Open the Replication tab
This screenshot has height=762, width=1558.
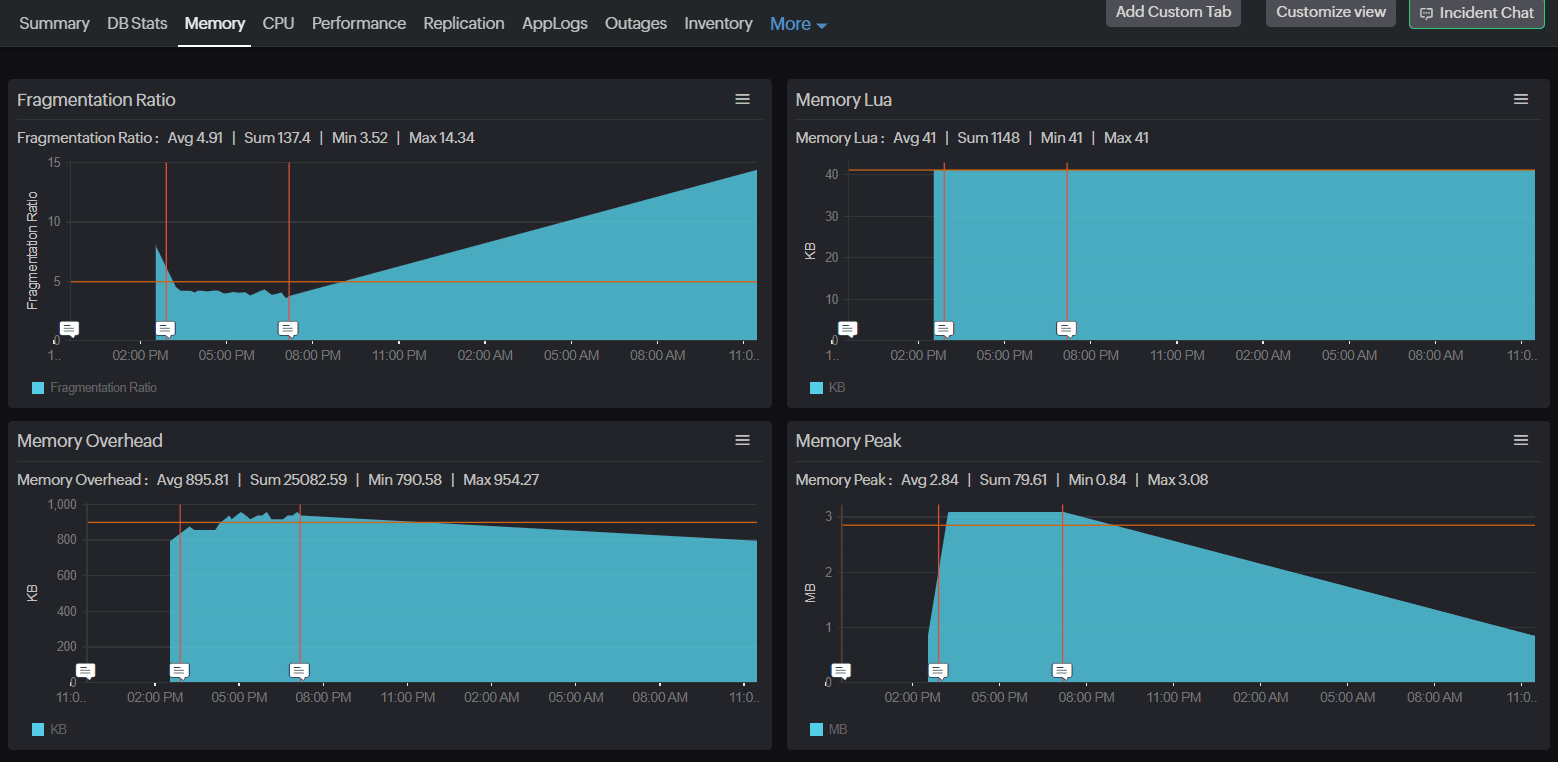point(463,23)
